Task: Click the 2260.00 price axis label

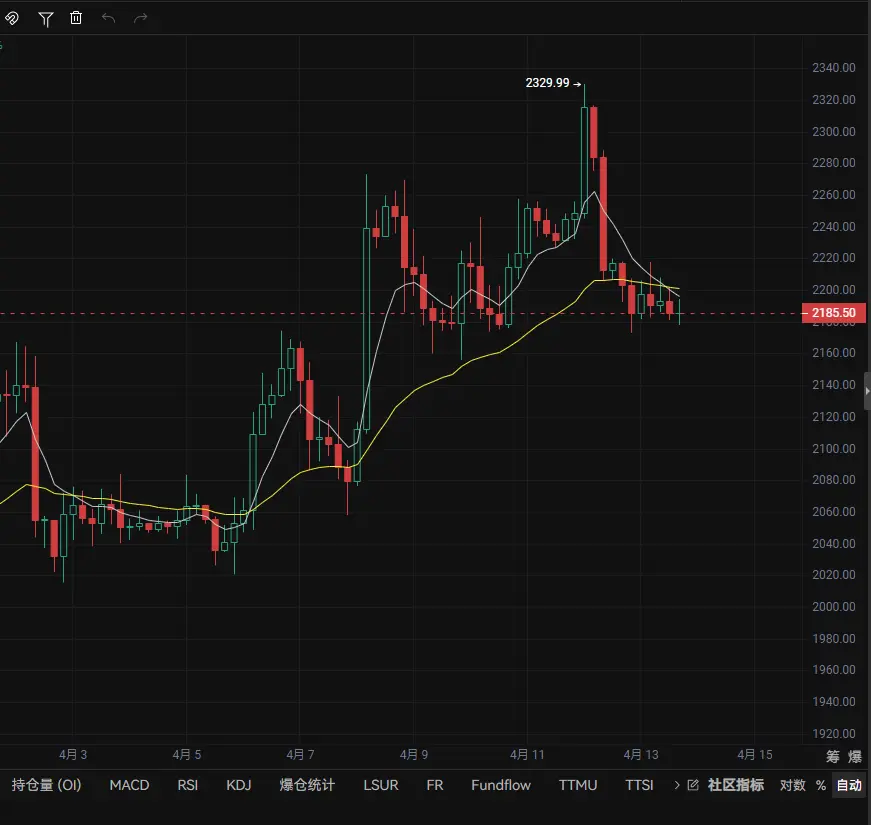Action: [833, 194]
